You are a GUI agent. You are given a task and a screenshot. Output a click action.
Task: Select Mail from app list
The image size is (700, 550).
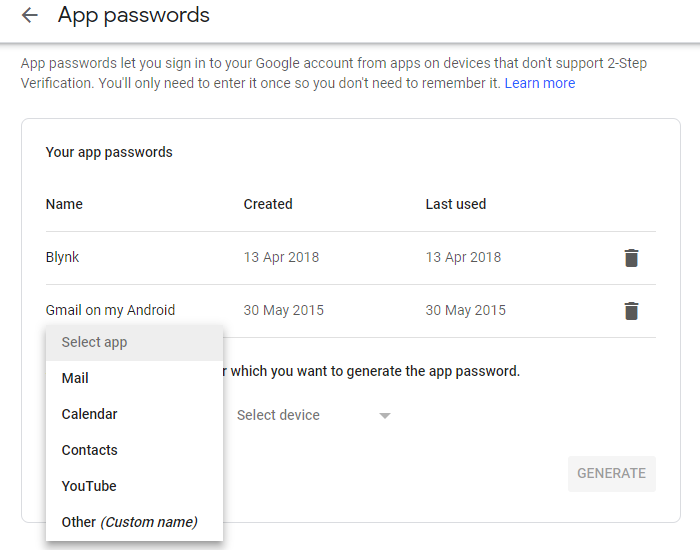point(75,378)
